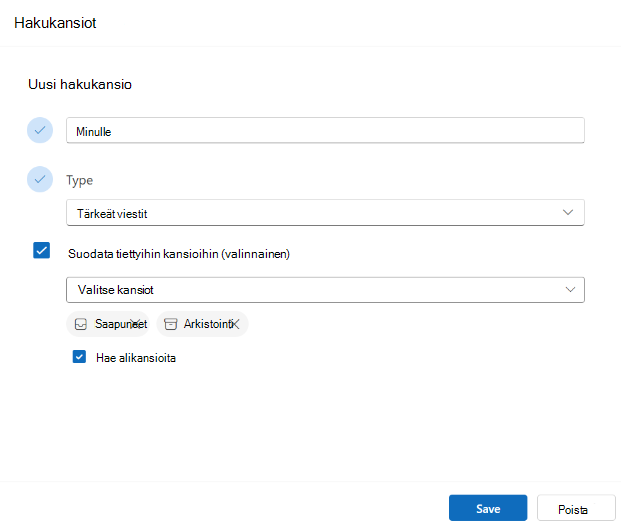Click the Uusi hakukansio heading

pyautogui.click(x=80, y=84)
